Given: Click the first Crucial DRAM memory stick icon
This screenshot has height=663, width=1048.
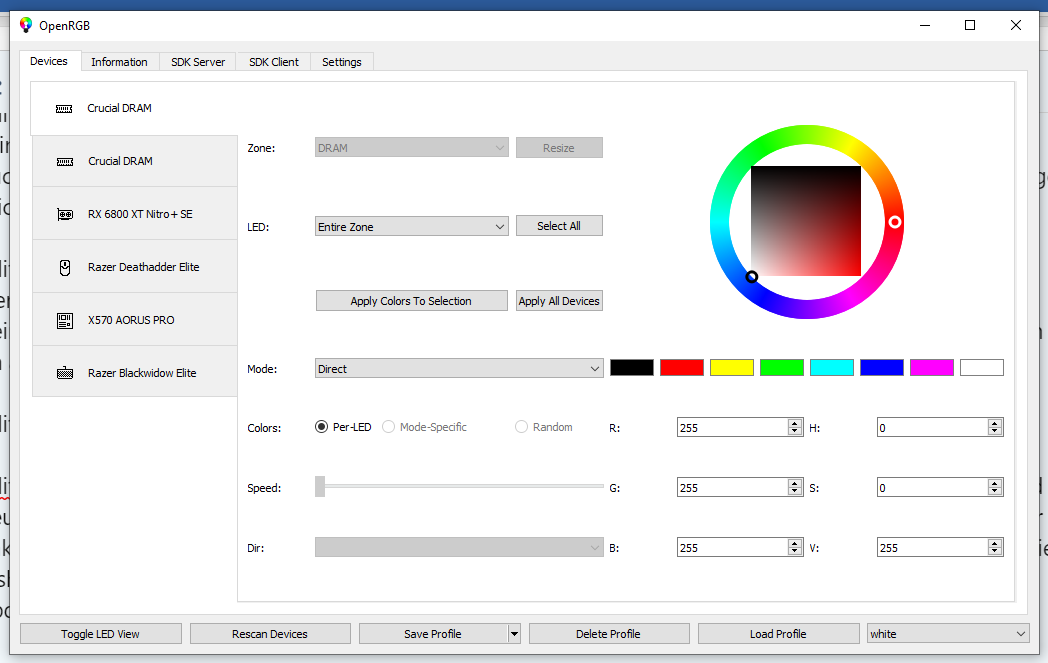Looking at the screenshot, I should pyautogui.click(x=64, y=108).
